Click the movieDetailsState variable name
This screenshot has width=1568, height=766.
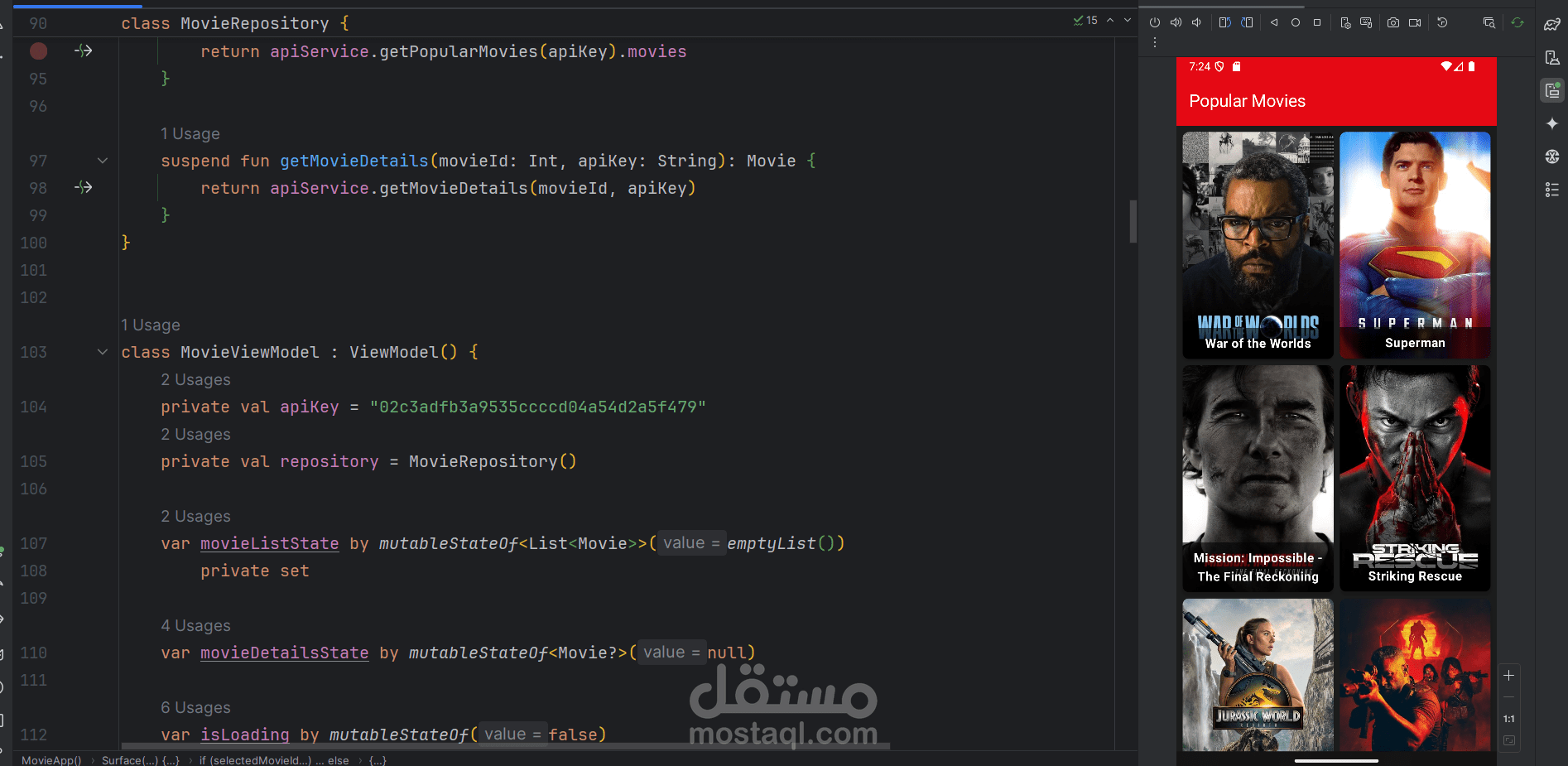[285, 653]
